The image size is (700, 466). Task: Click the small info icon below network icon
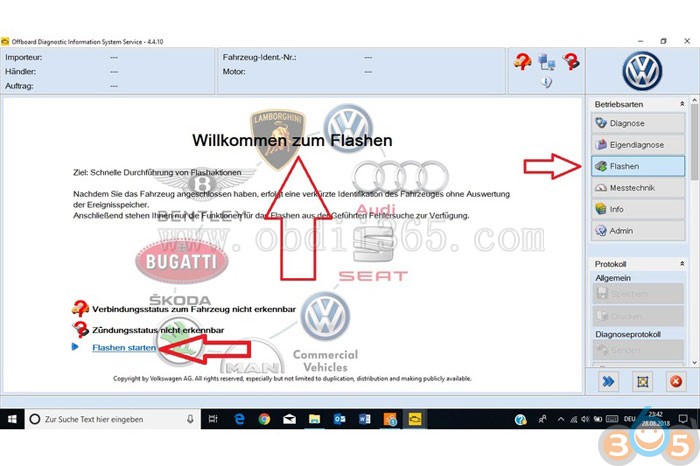546,82
